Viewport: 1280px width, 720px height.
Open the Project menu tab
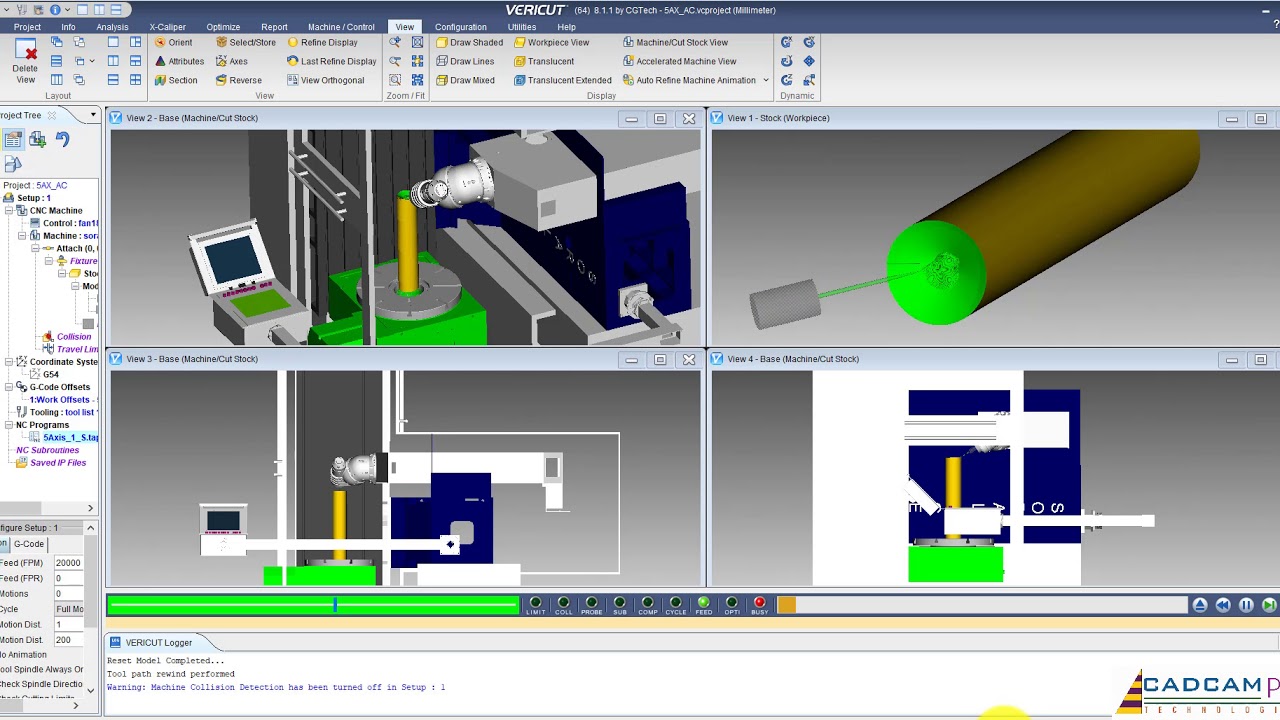[27, 27]
